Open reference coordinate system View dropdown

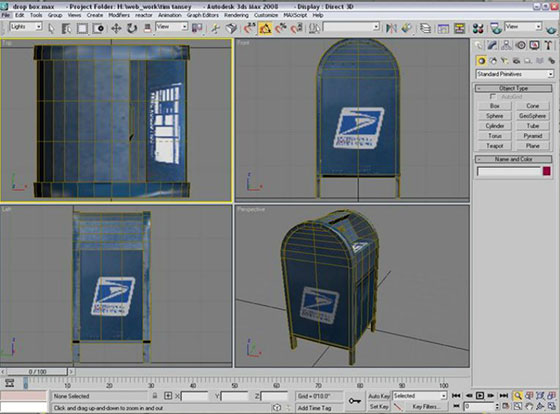click(x=172, y=27)
